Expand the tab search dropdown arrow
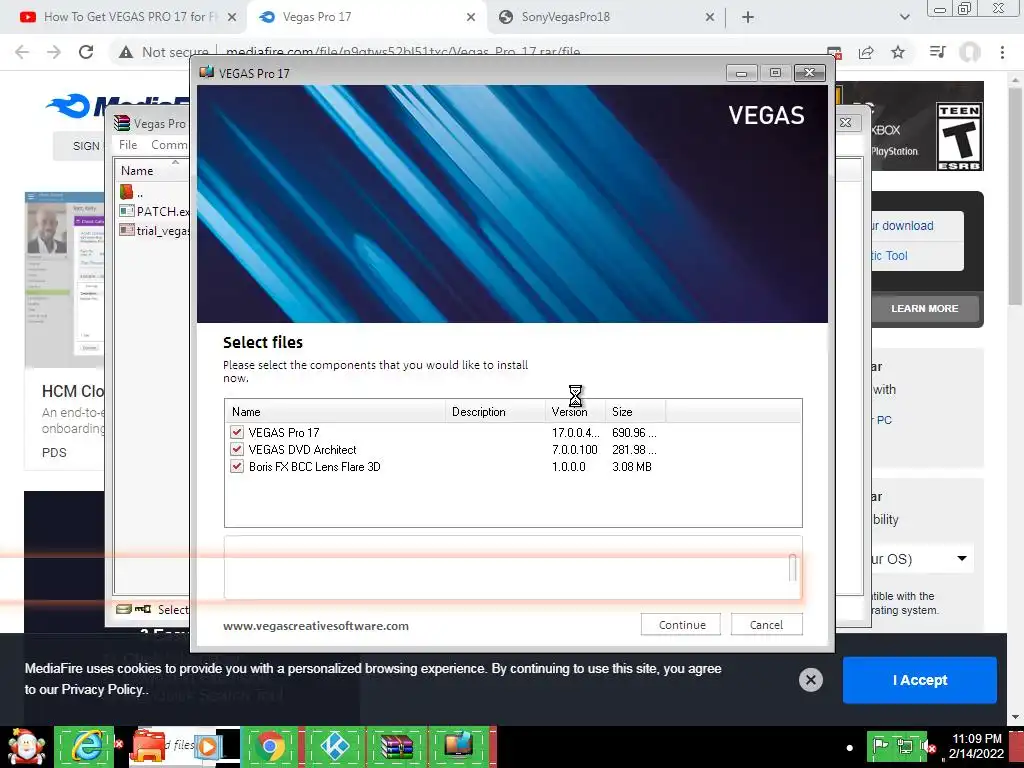 click(904, 17)
